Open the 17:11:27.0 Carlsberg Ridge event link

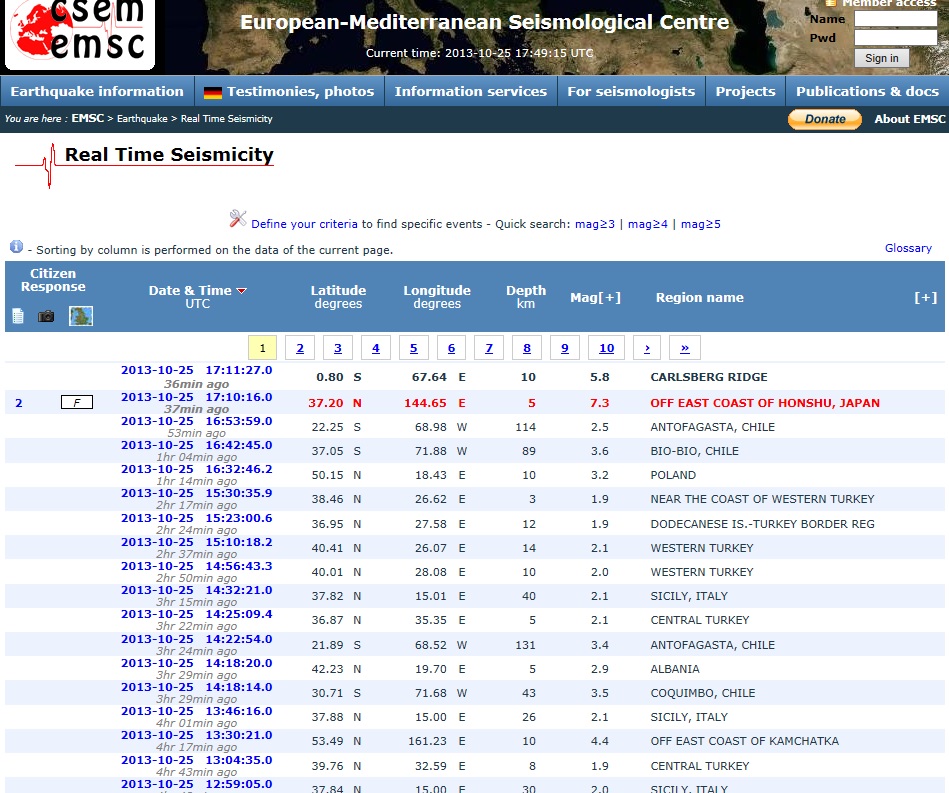(x=197, y=370)
